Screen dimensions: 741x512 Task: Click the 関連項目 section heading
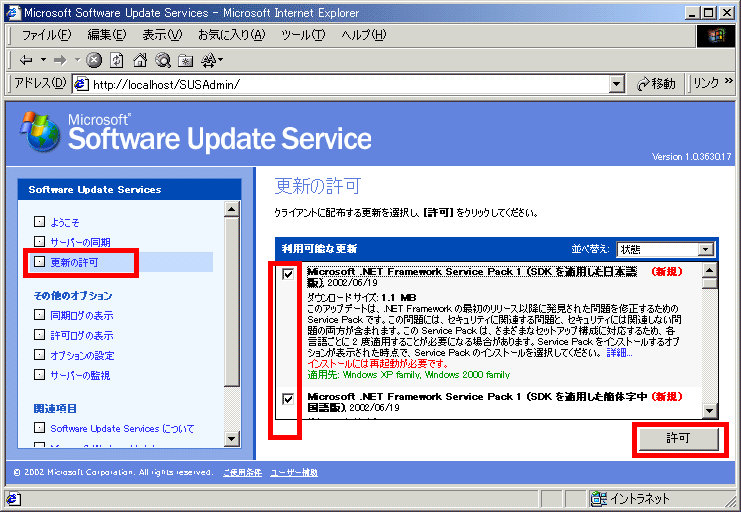pos(55,408)
